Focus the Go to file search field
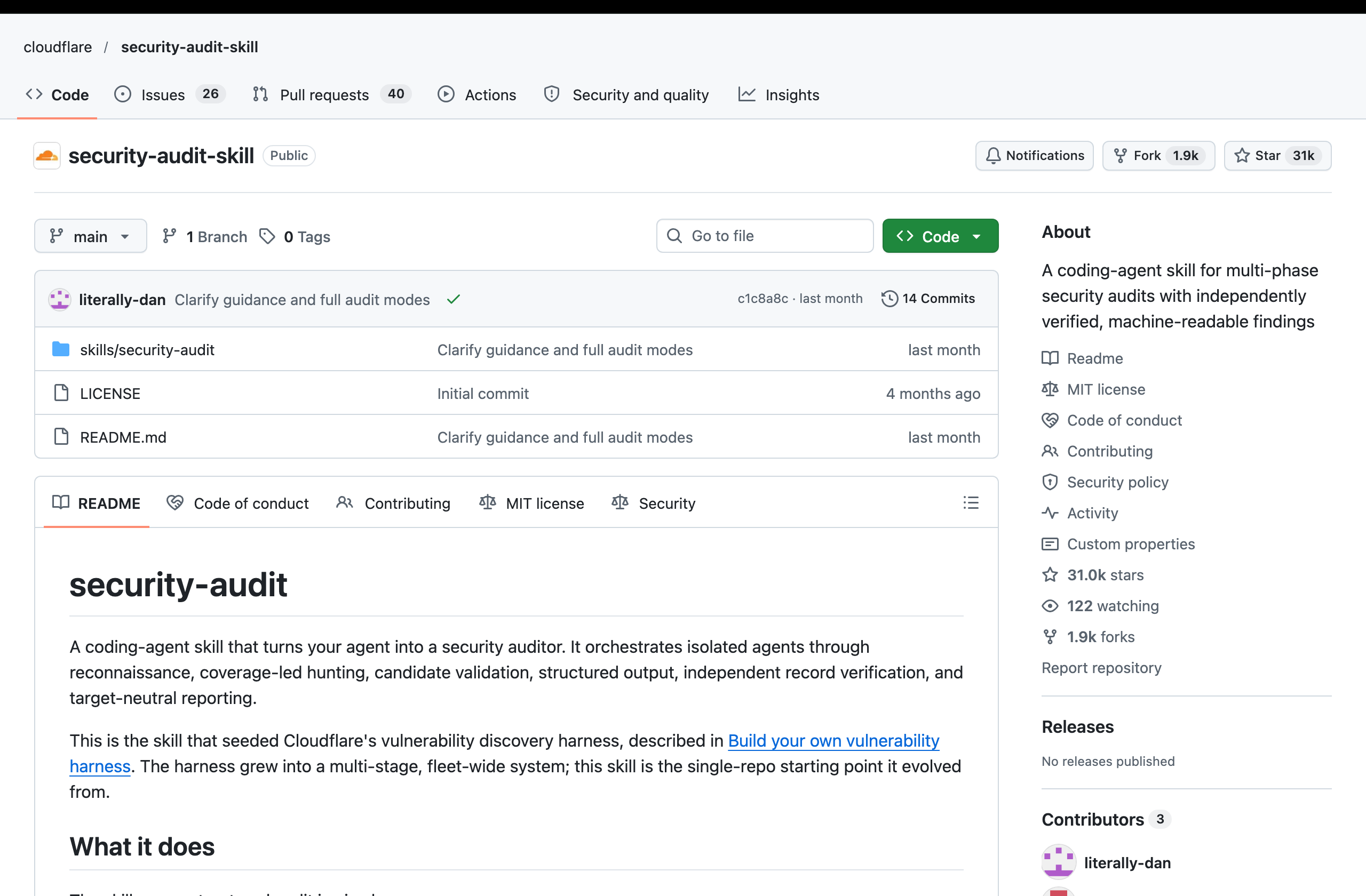This screenshot has width=1366, height=896. 765,236
